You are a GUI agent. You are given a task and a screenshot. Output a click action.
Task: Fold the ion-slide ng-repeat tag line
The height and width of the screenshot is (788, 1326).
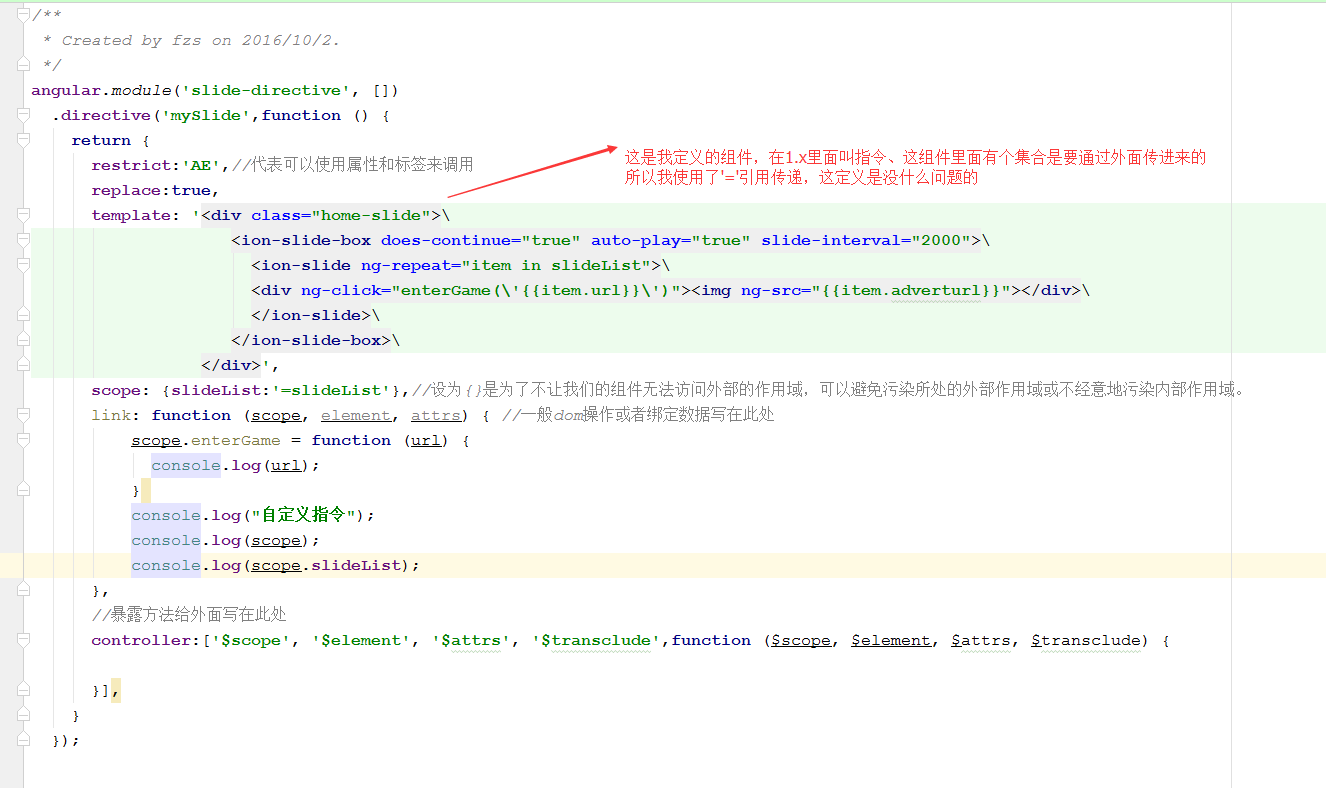click(24, 265)
